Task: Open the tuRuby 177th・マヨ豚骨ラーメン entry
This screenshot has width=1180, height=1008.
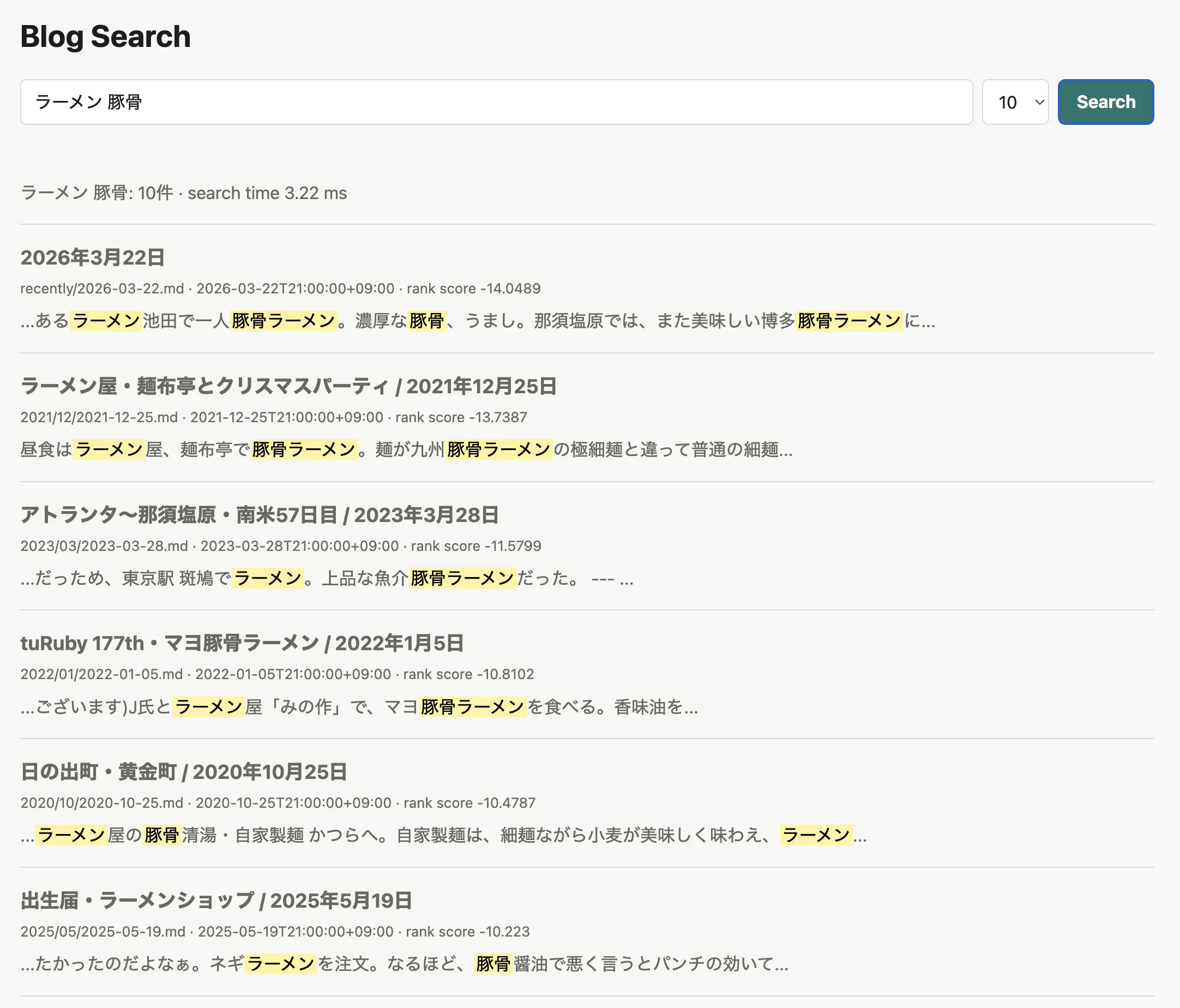Action: (242, 643)
